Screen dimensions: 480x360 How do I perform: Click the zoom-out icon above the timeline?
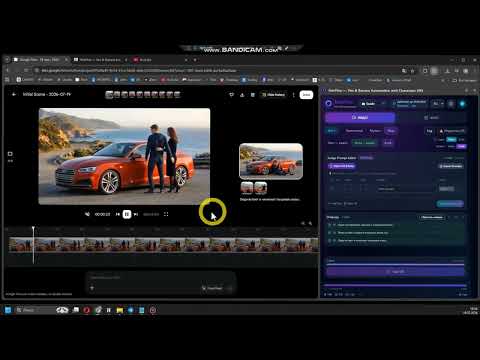[x=303, y=223]
